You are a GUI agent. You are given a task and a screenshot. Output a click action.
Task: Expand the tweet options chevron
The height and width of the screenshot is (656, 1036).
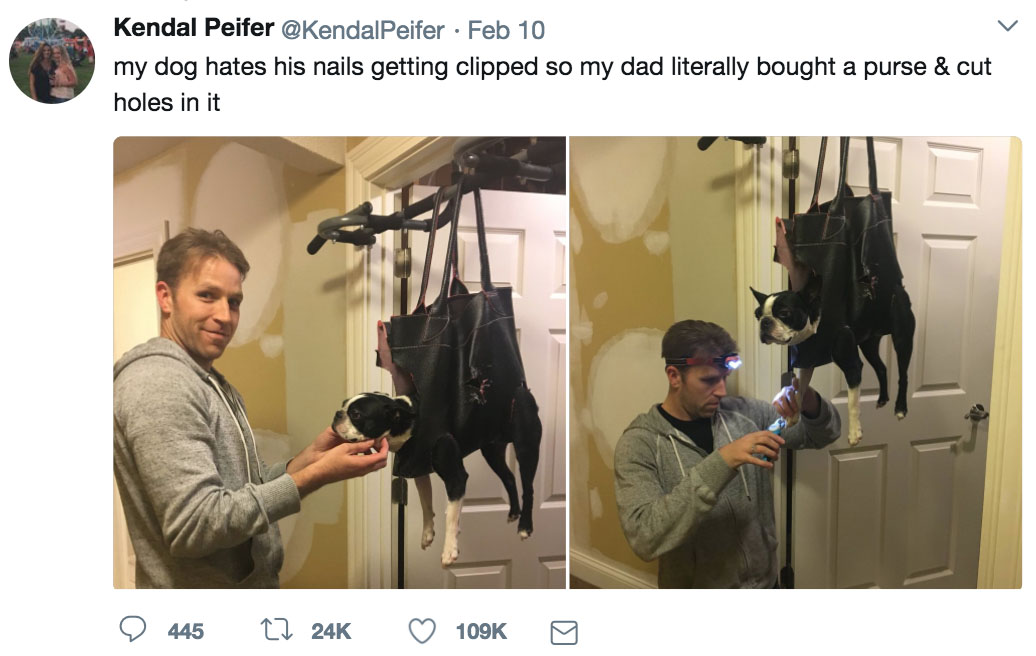pos(1008,26)
